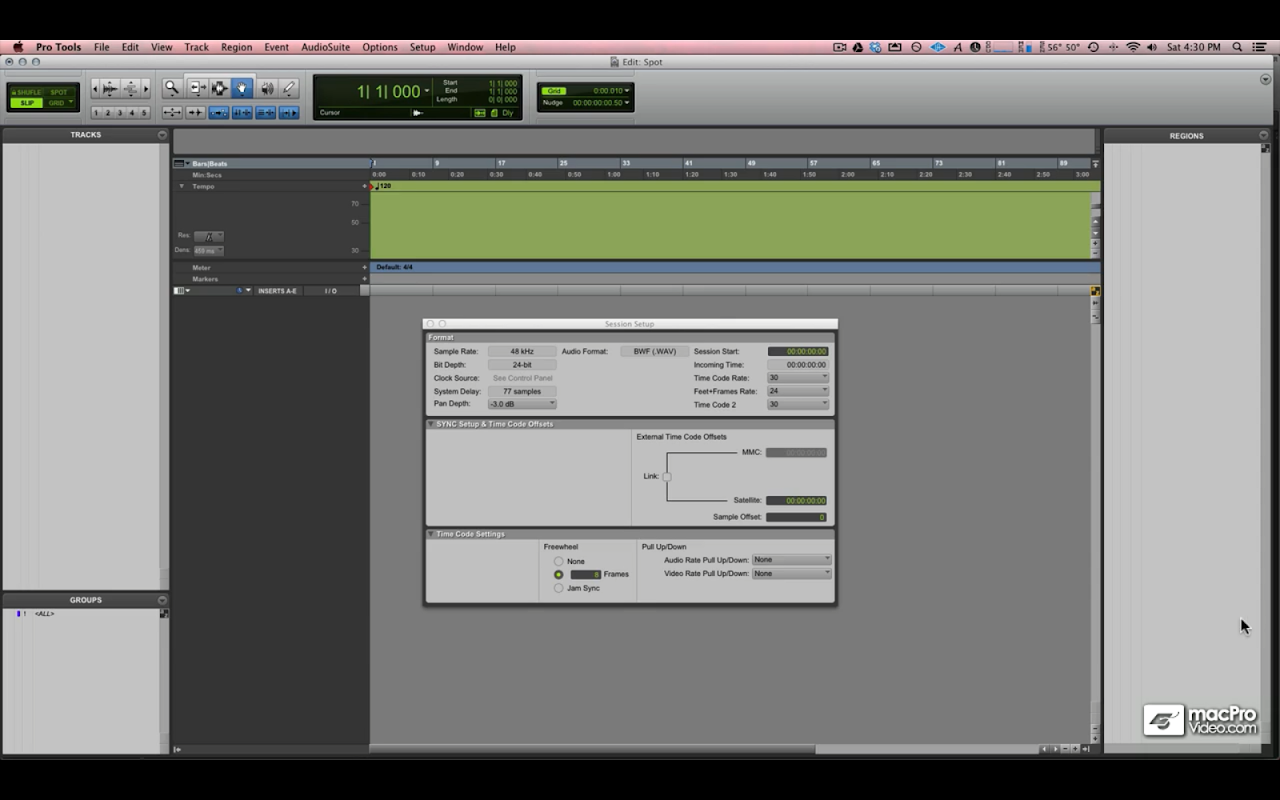
Task: Select the None freewheel radio button
Action: click(x=559, y=561)
